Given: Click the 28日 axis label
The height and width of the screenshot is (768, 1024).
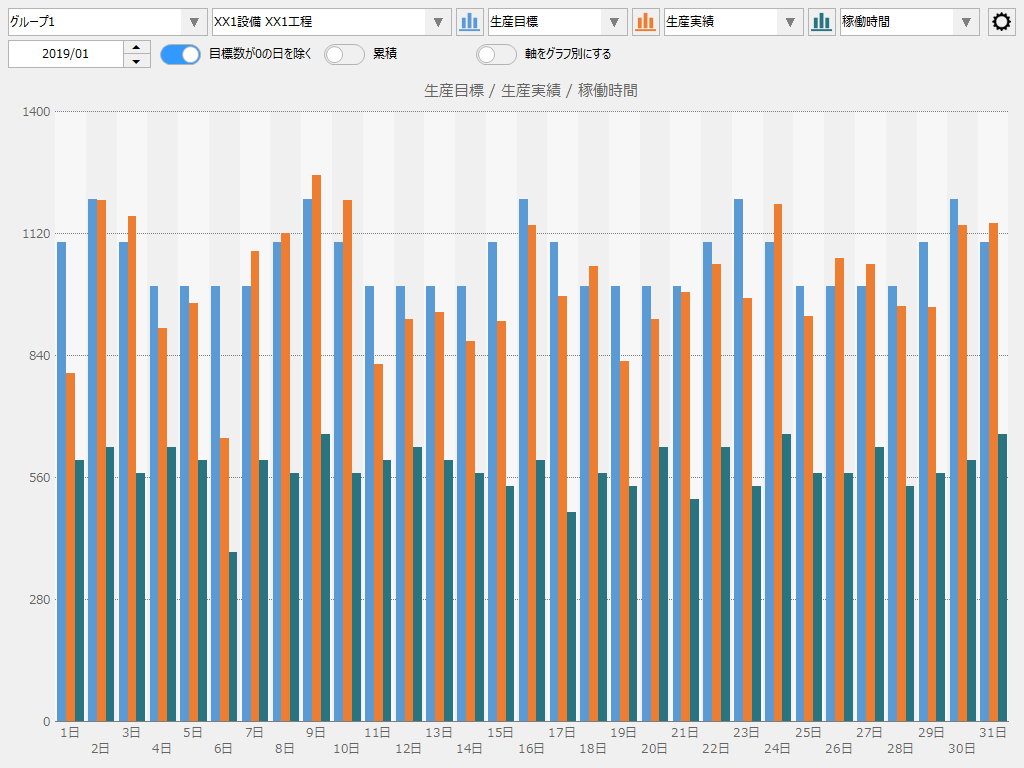Looking at the screenshot, I should [901, 748].
